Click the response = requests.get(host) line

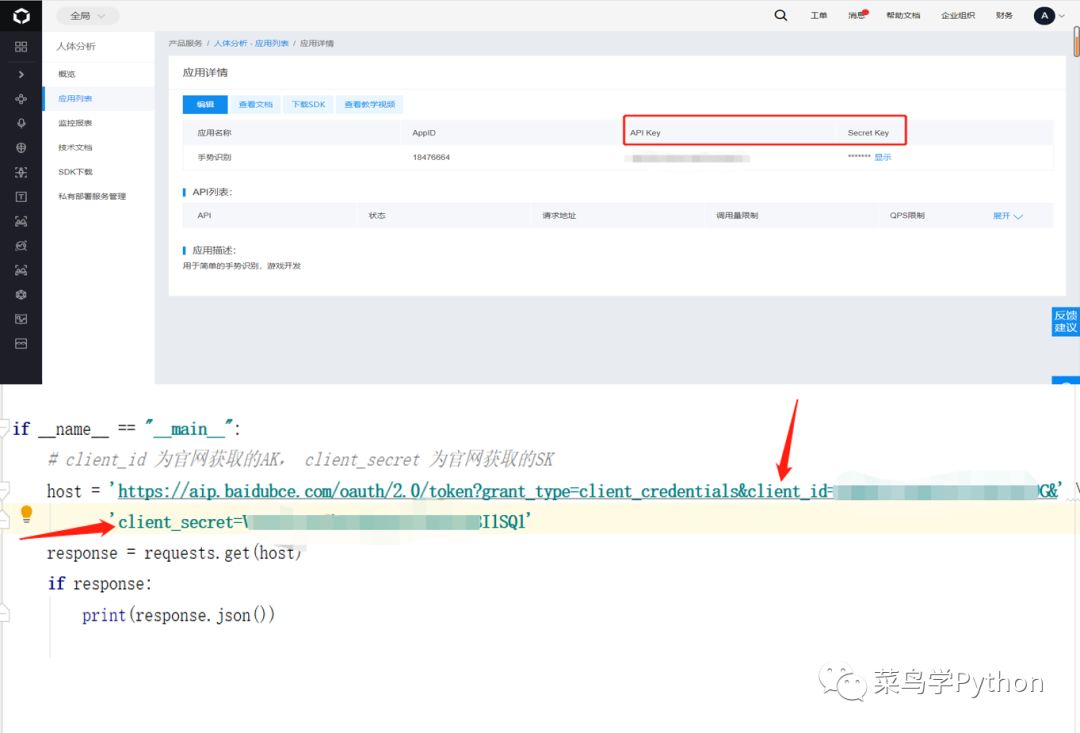[x=174, y=553]
